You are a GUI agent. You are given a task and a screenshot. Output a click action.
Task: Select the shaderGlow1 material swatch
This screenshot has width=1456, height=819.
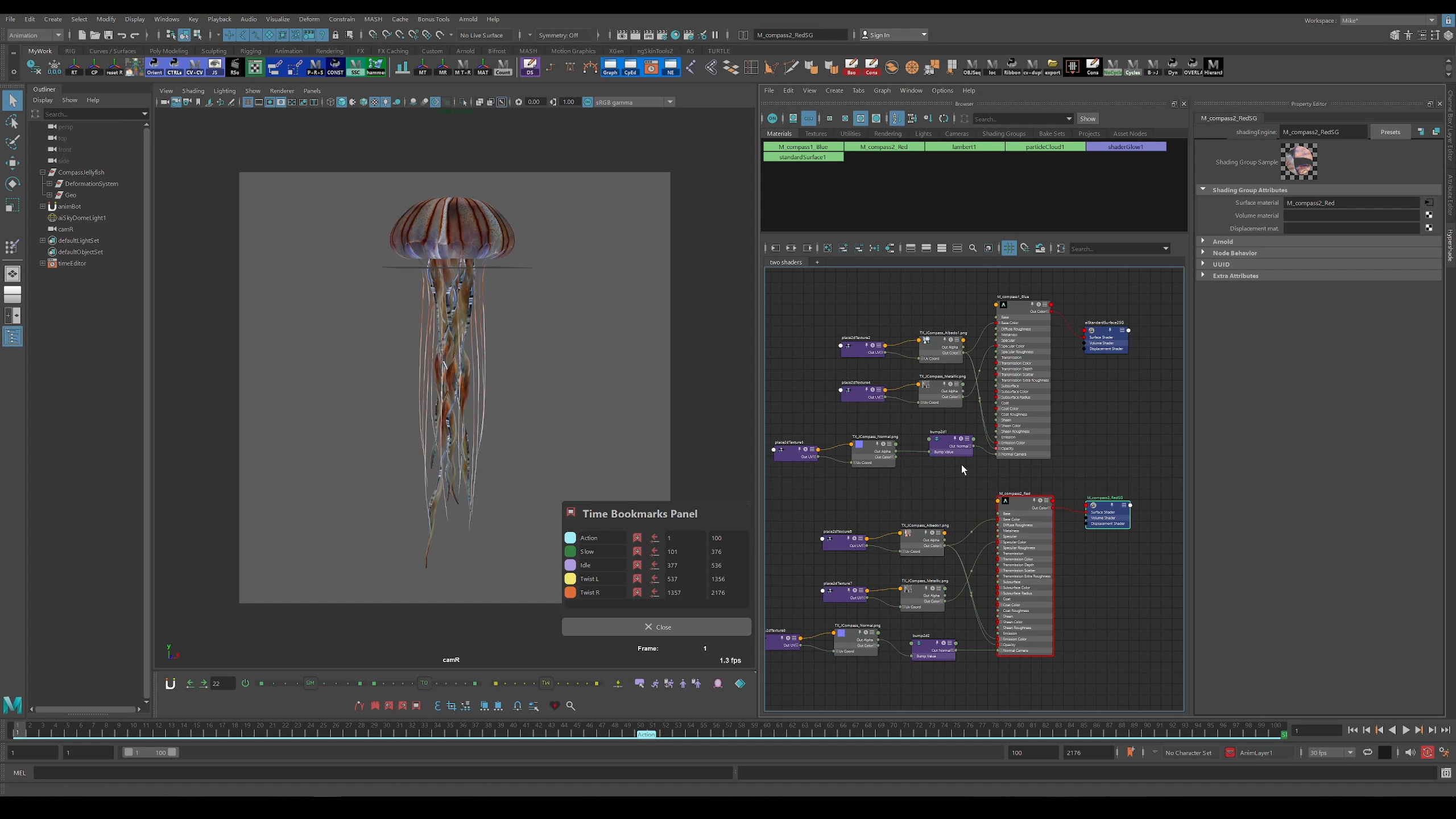[1126, 147]
